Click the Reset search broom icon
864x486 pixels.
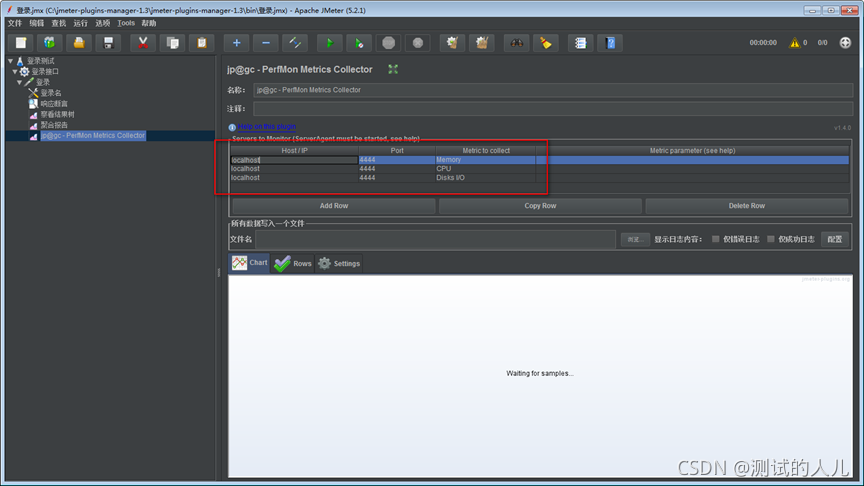546,43
